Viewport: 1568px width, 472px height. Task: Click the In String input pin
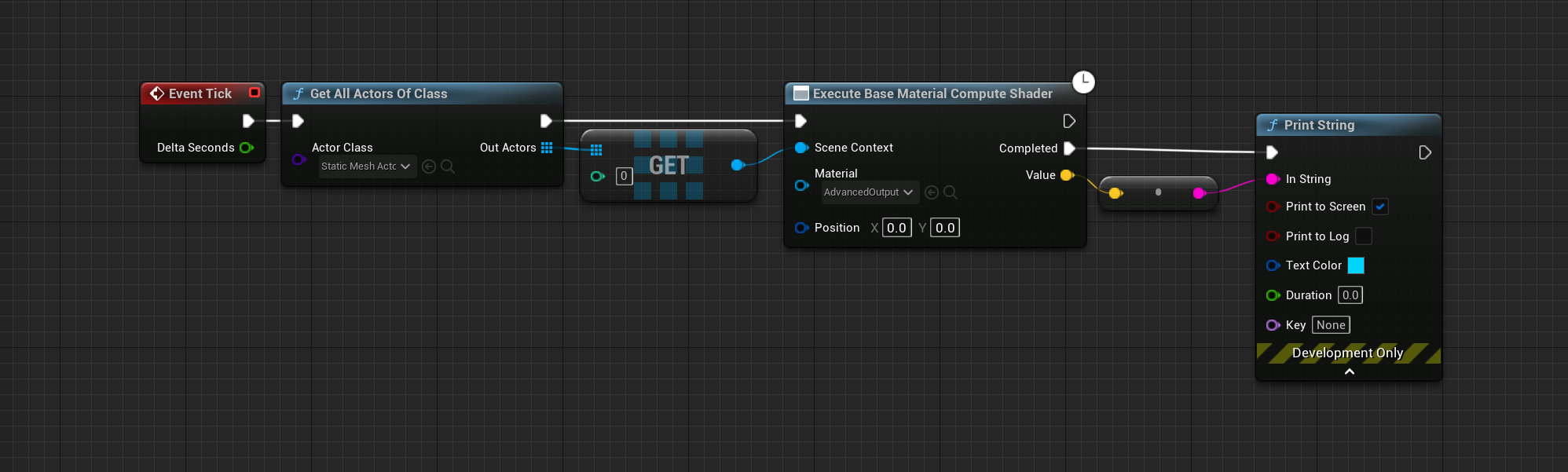[1273, 179]
